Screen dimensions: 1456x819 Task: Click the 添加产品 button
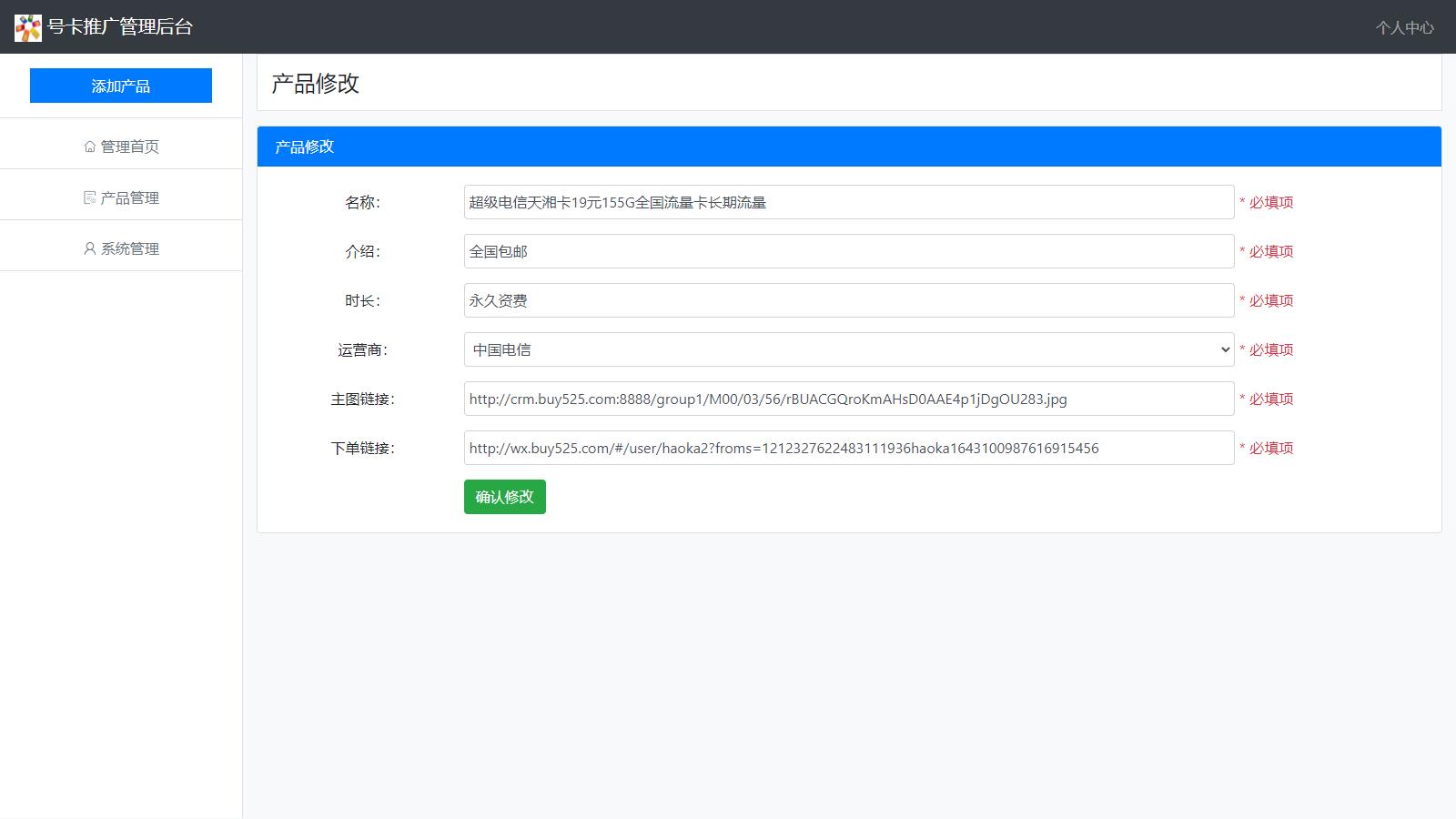click(121, 85)
